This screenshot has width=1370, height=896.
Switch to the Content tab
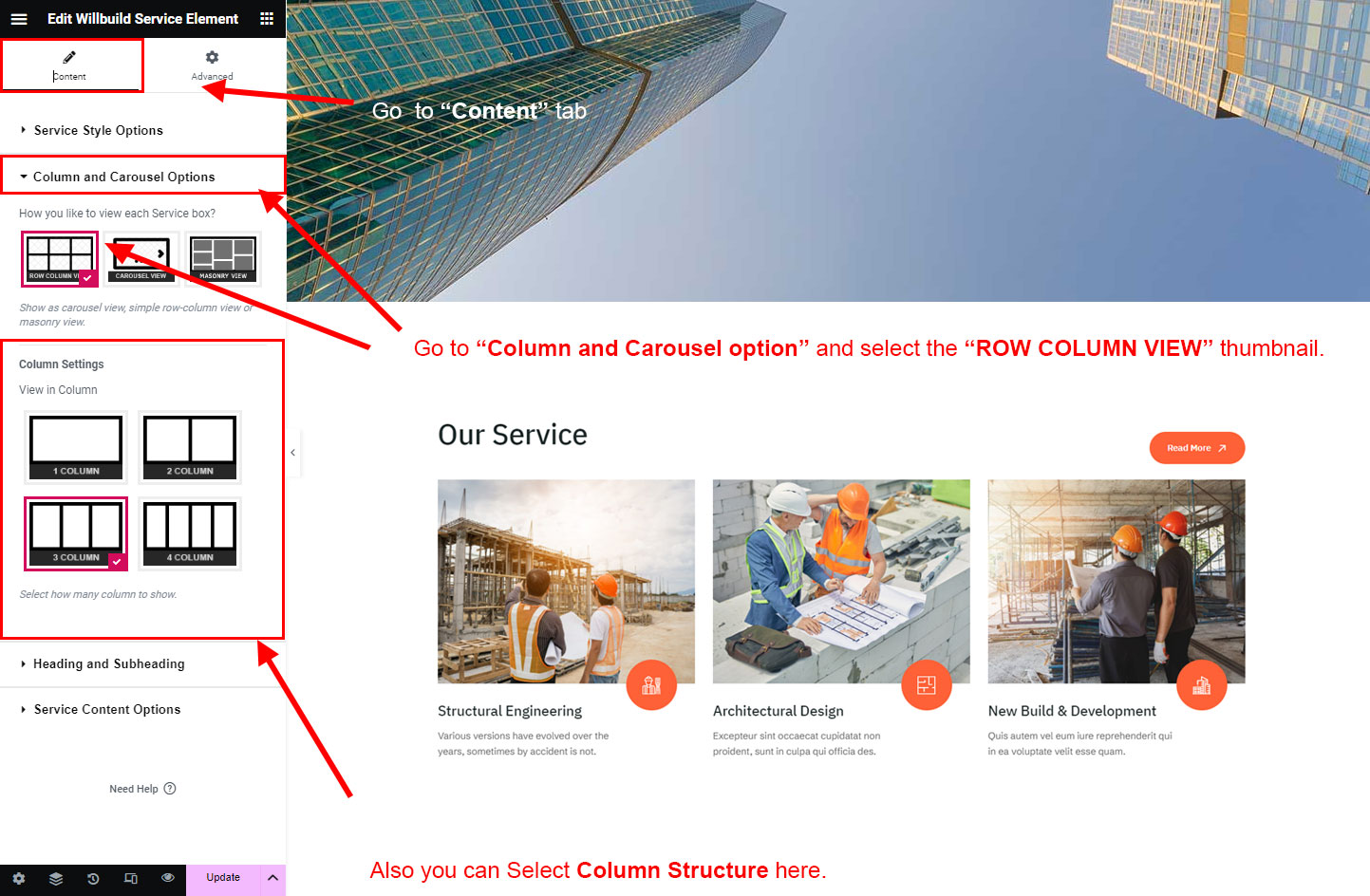coord(70,65)
